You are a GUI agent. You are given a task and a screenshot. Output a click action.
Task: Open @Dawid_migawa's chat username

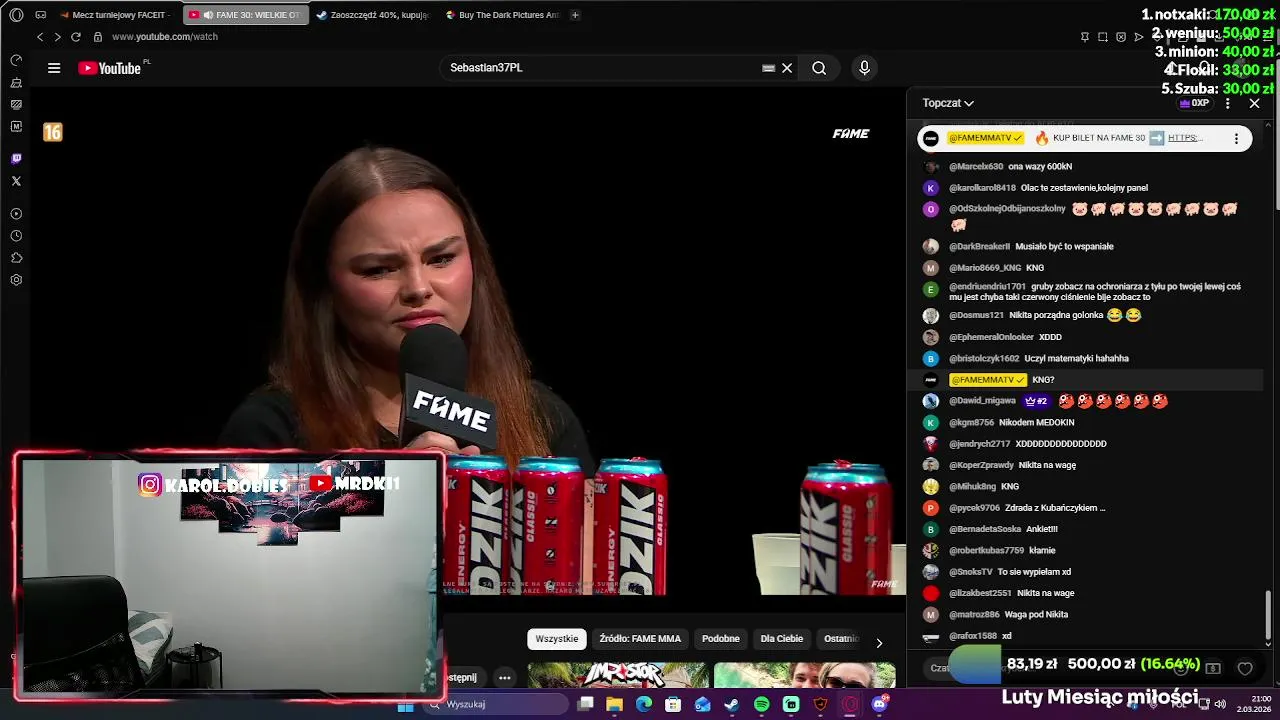click(x=982, y=401)
